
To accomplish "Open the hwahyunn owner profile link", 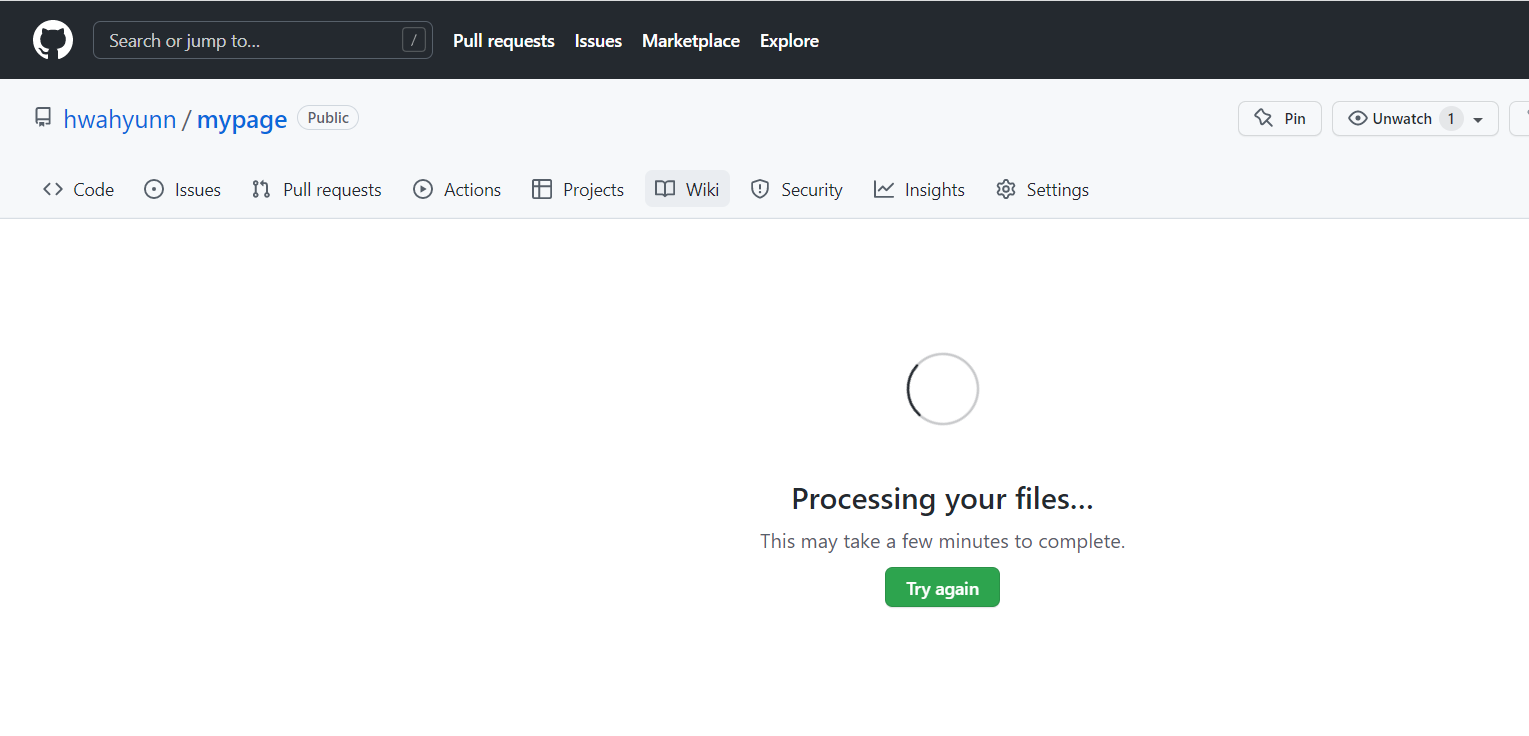I will pyautogui.click(x=120, y=120).
